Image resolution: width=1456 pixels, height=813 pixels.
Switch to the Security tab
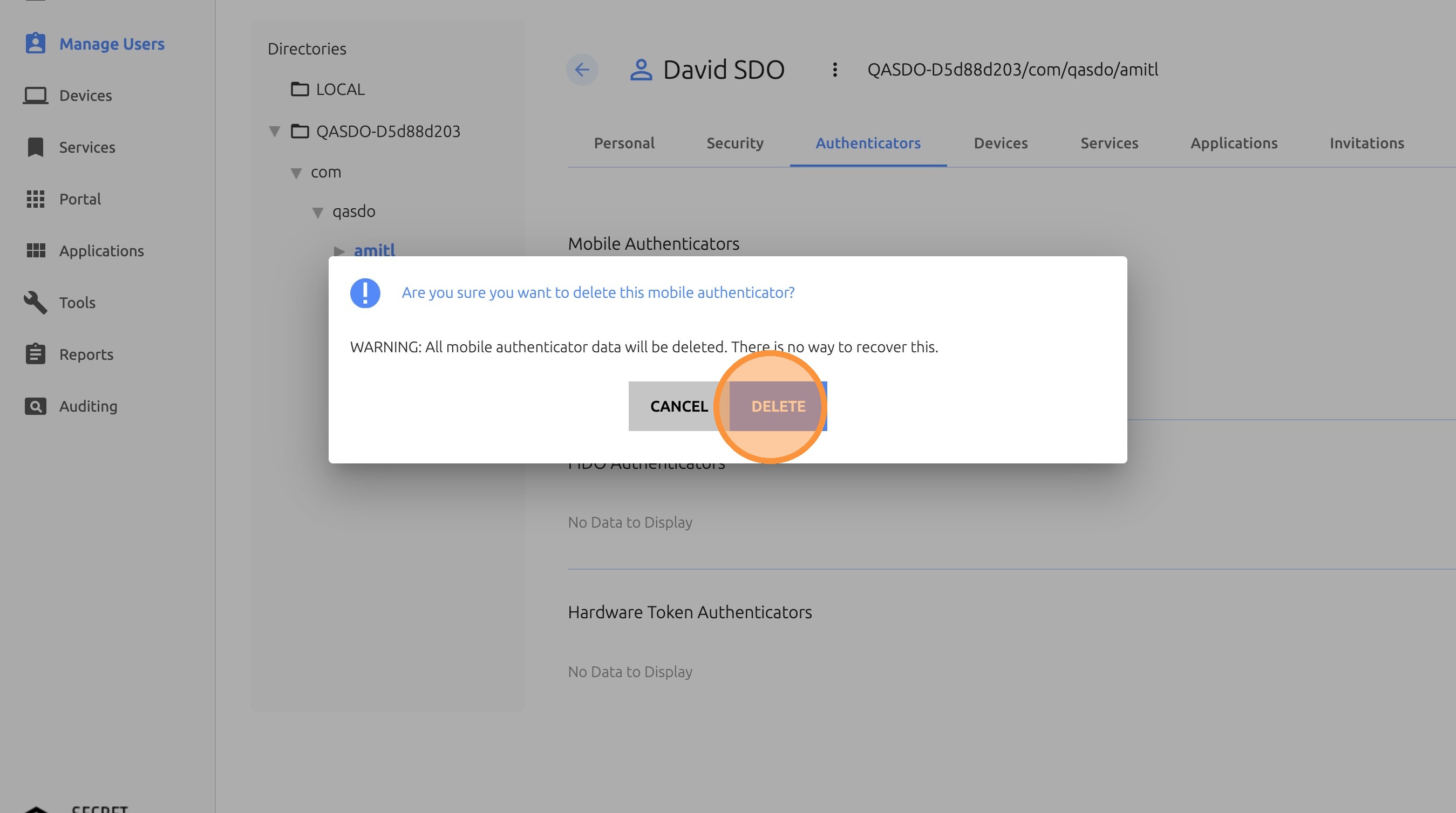734,144
